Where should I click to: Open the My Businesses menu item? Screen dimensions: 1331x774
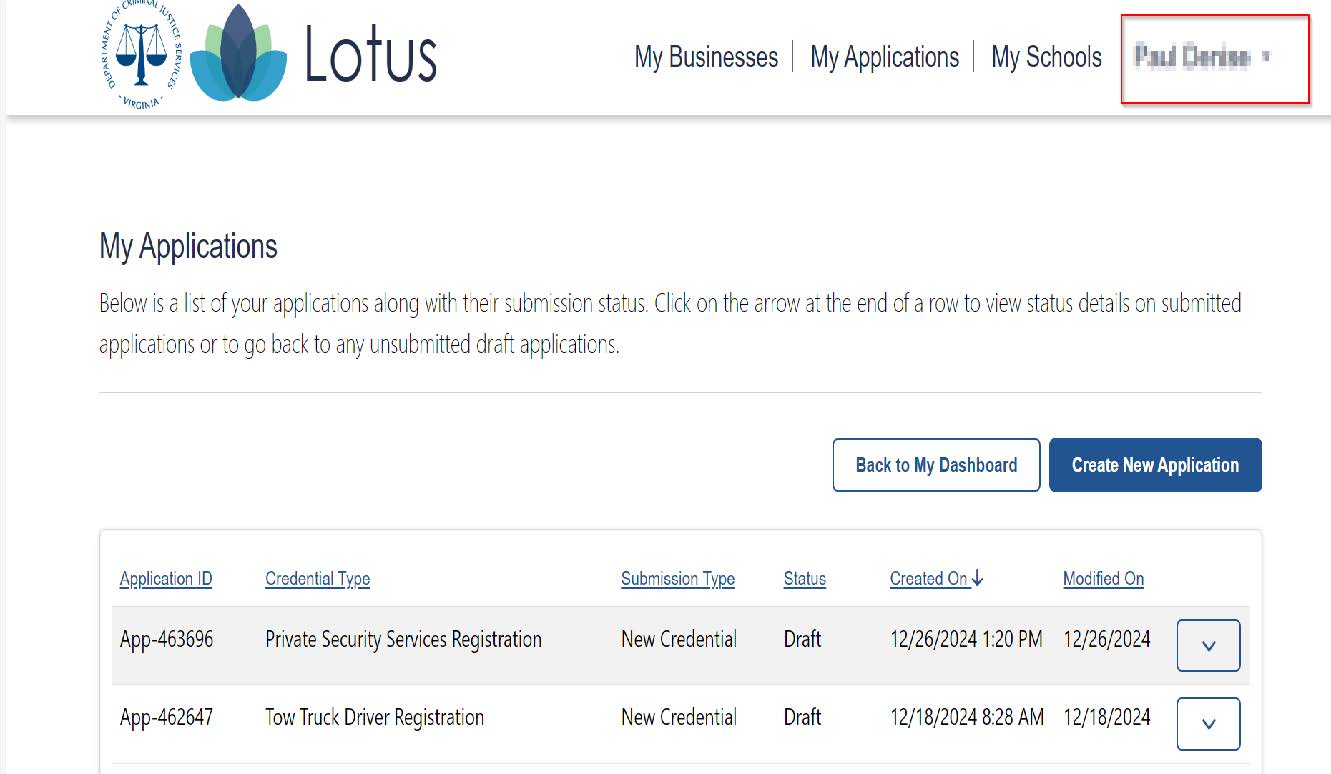(x=706, y=58)
